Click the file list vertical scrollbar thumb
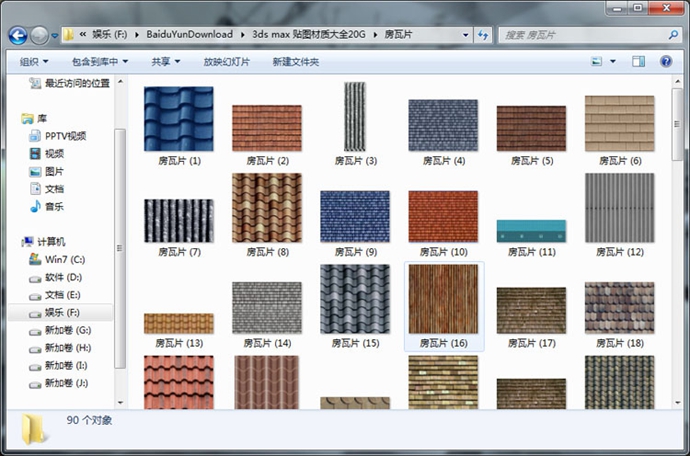This screenshot has height=456, width=690. point(677,124)
